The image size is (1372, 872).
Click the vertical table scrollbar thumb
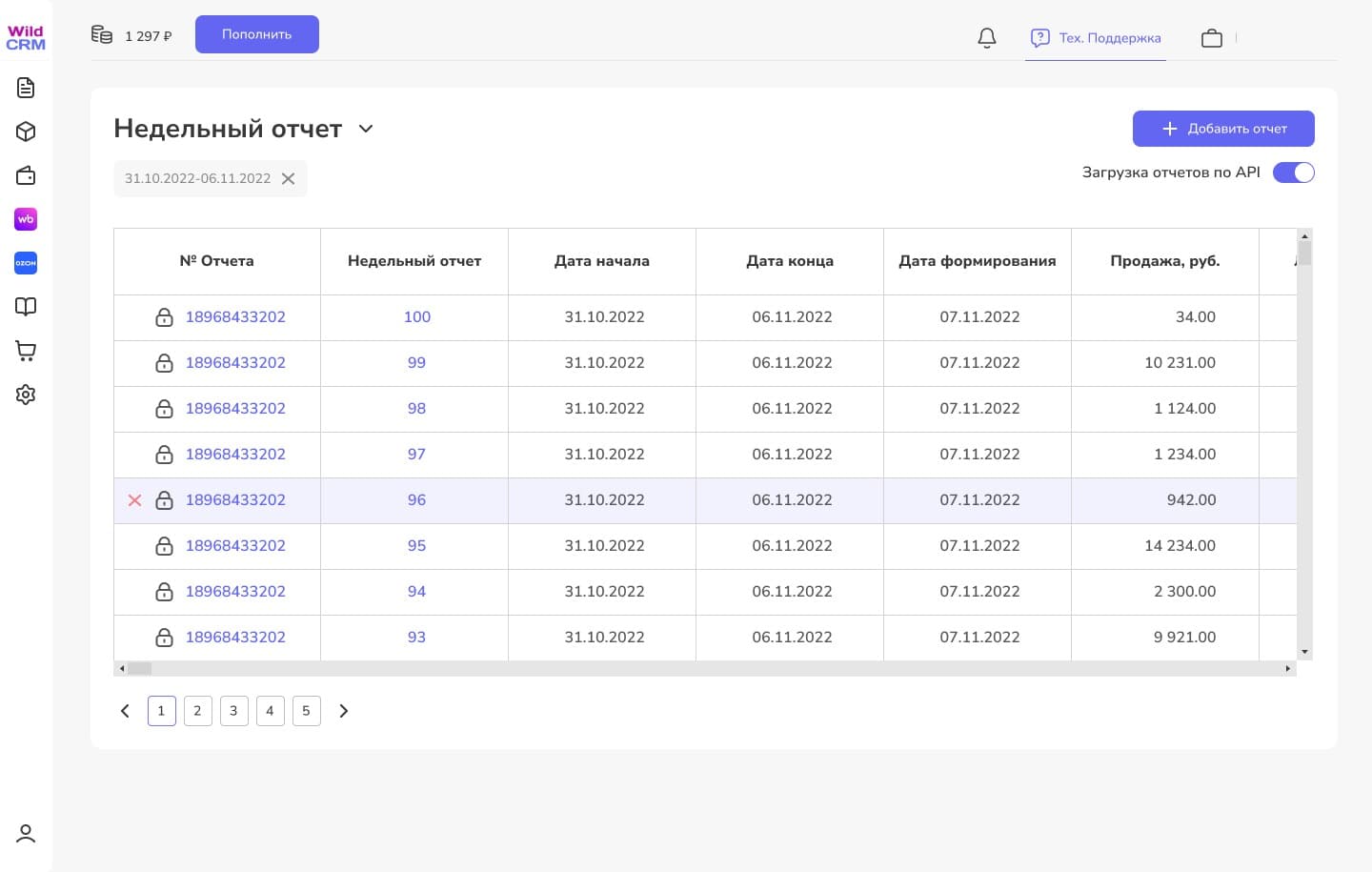(x=1305, y=253)
